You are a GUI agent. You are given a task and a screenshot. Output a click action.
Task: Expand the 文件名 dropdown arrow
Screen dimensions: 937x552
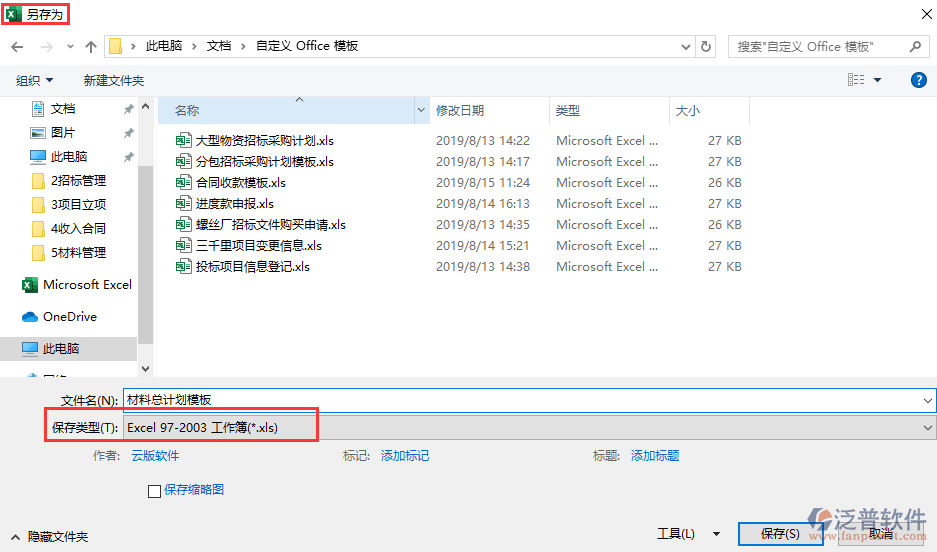click(927, 400)
